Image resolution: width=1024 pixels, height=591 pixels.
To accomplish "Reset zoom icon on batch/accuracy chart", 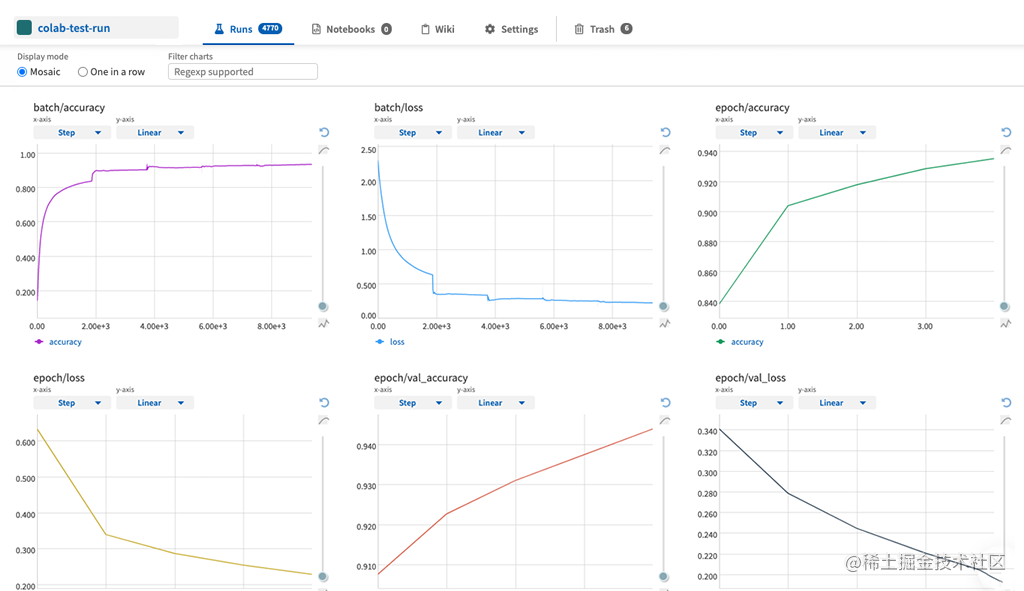I will click(324, 133).
